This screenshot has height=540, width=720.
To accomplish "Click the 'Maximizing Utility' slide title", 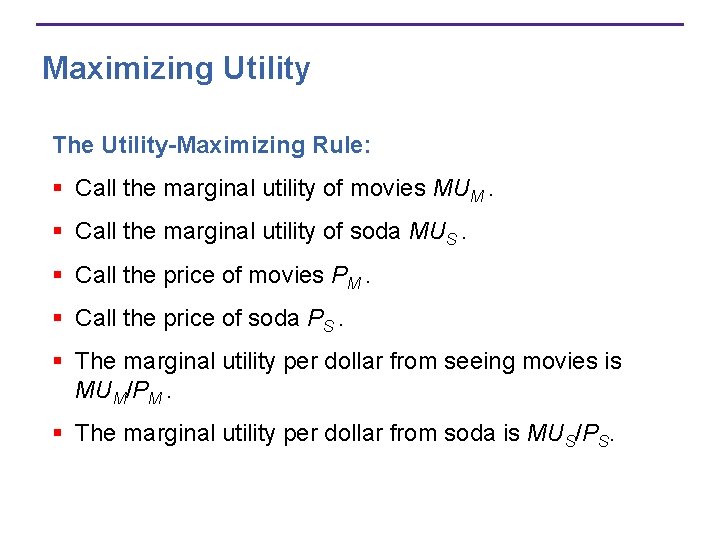I will [x=176, y=69].
